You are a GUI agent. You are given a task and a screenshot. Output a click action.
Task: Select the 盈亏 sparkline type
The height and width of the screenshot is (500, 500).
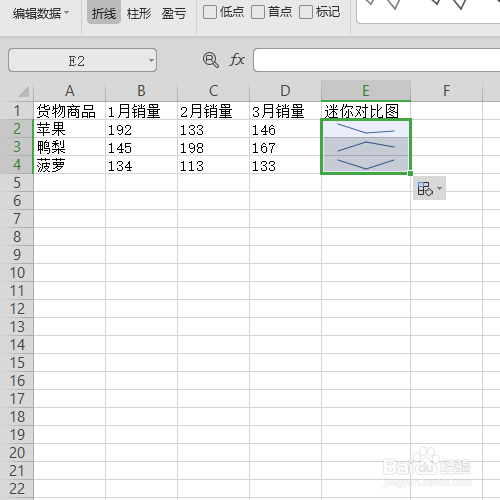click(174, 13)
